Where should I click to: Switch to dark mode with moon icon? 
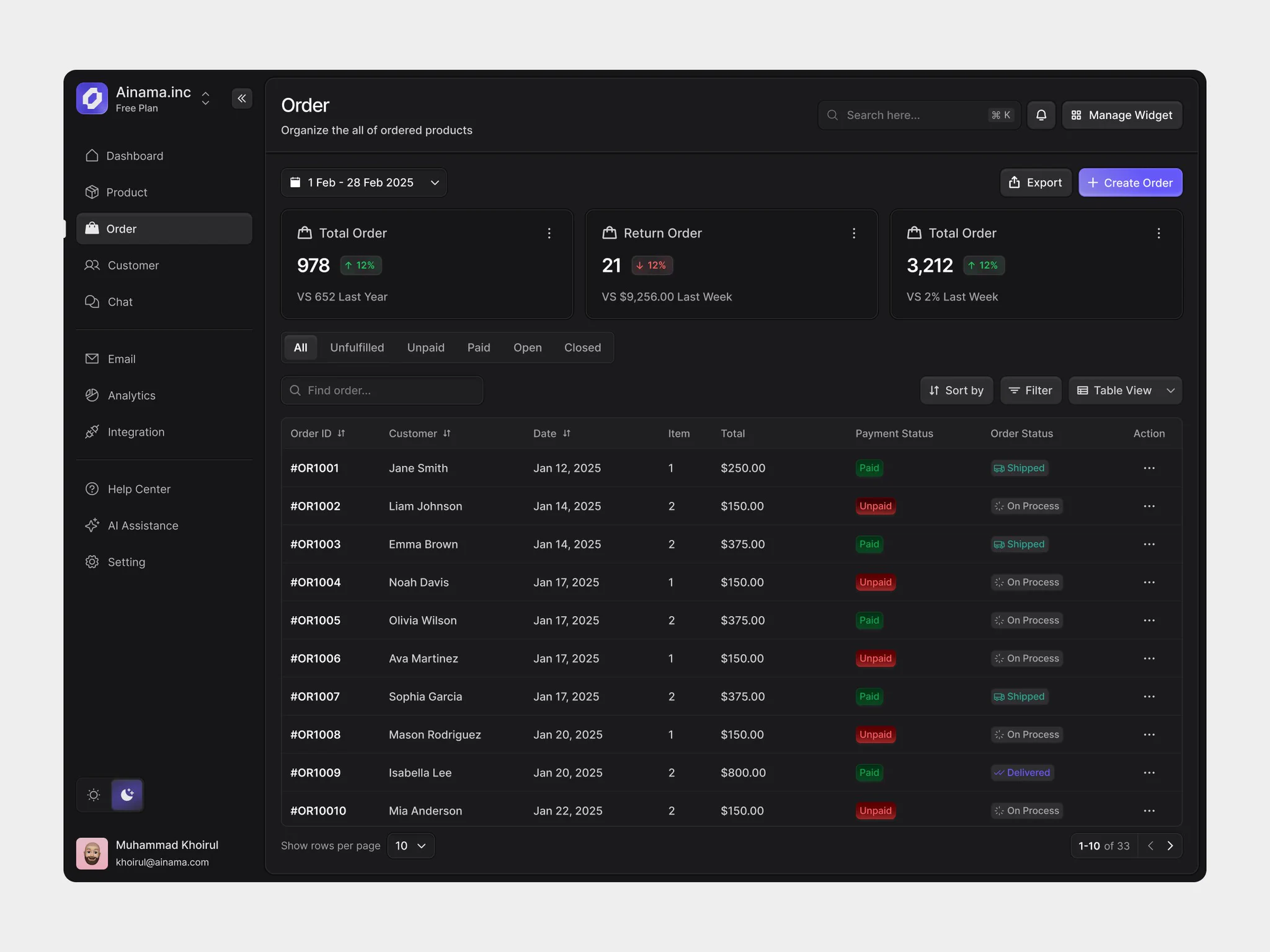(127, 795)
